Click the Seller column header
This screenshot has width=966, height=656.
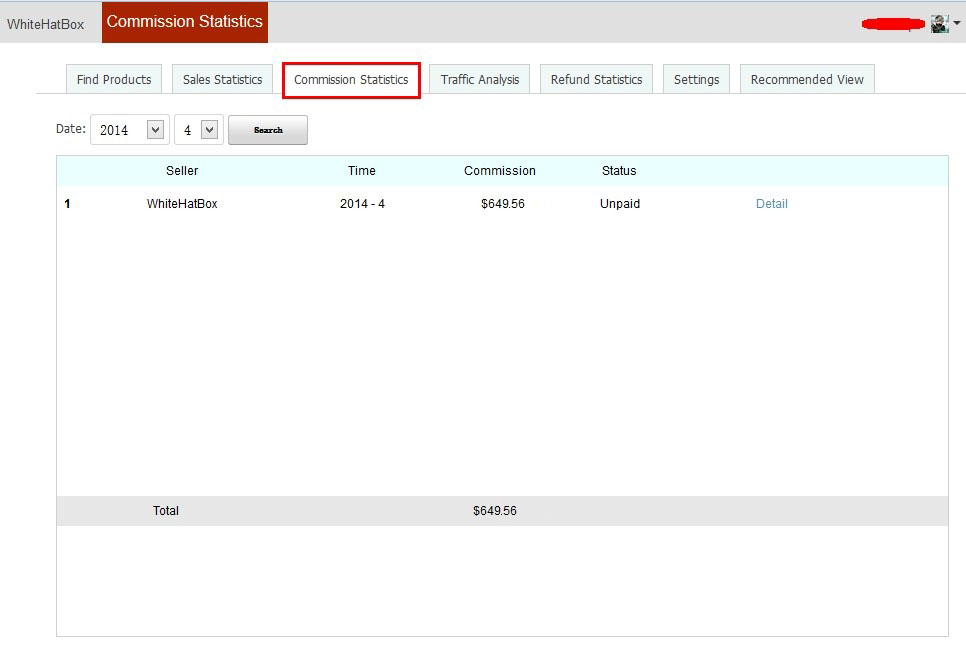182,171
